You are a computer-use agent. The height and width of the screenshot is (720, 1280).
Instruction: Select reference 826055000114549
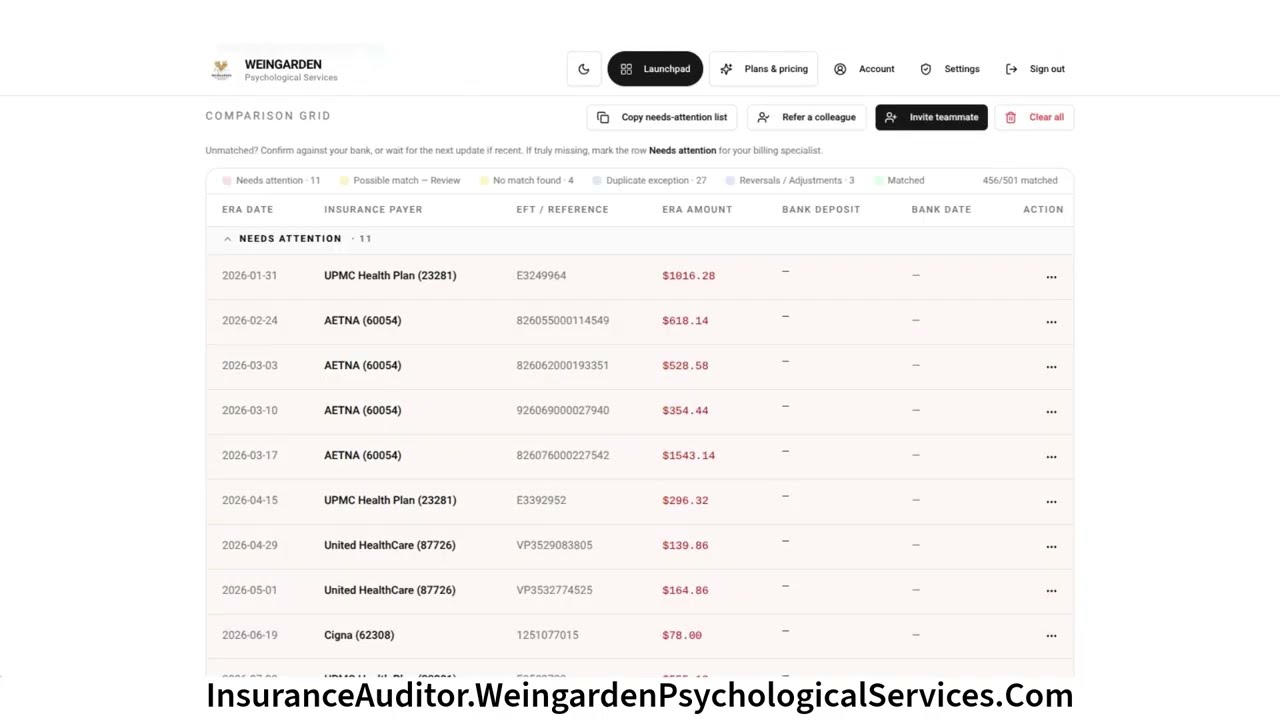coord(563,320)
